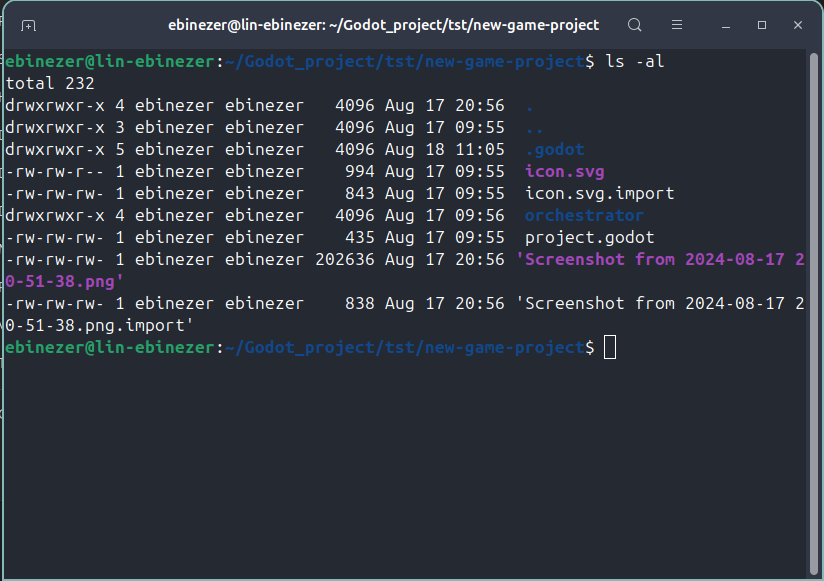
Task: Open the hamburger menu
Action: pyautogui.click(x=678, y=25)
